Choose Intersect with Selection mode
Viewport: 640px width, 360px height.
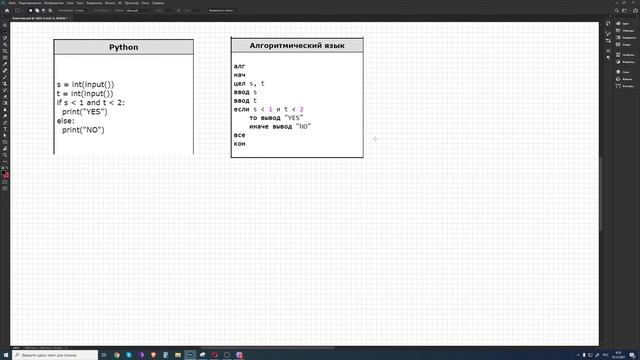(x=50, y=11)
